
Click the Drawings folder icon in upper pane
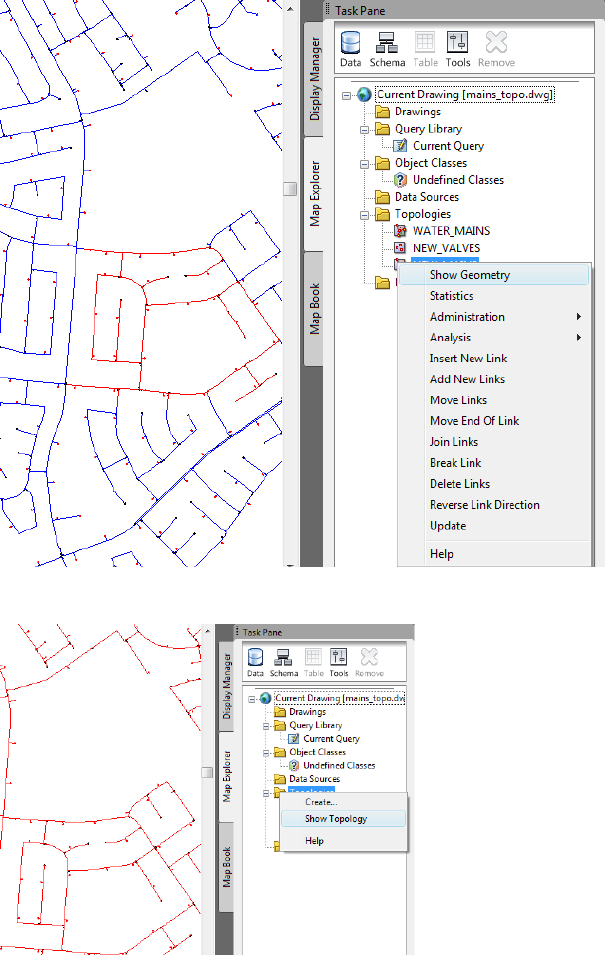coord(383,111)
